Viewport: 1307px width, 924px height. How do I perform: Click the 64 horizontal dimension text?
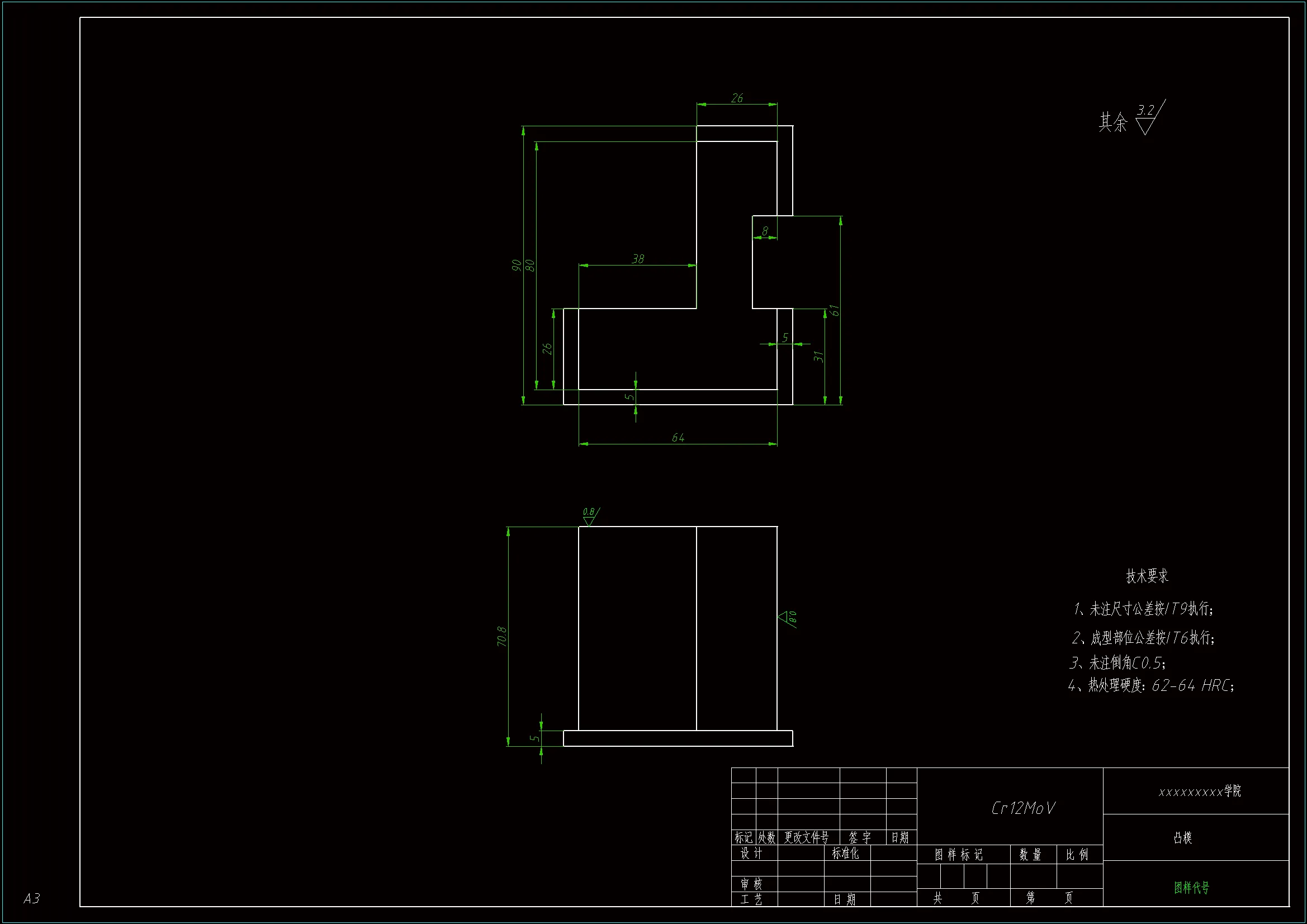click(678, 437)
